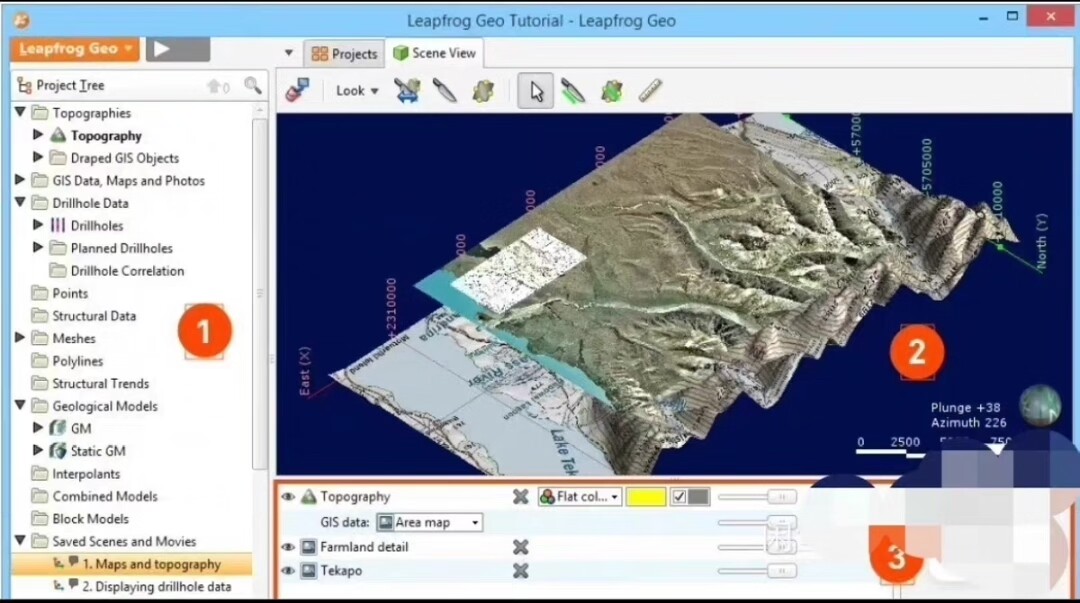The width and height of the screenshot is (1080, 603).
Task: Click the search icon in Project Tree
Action: 253,85
